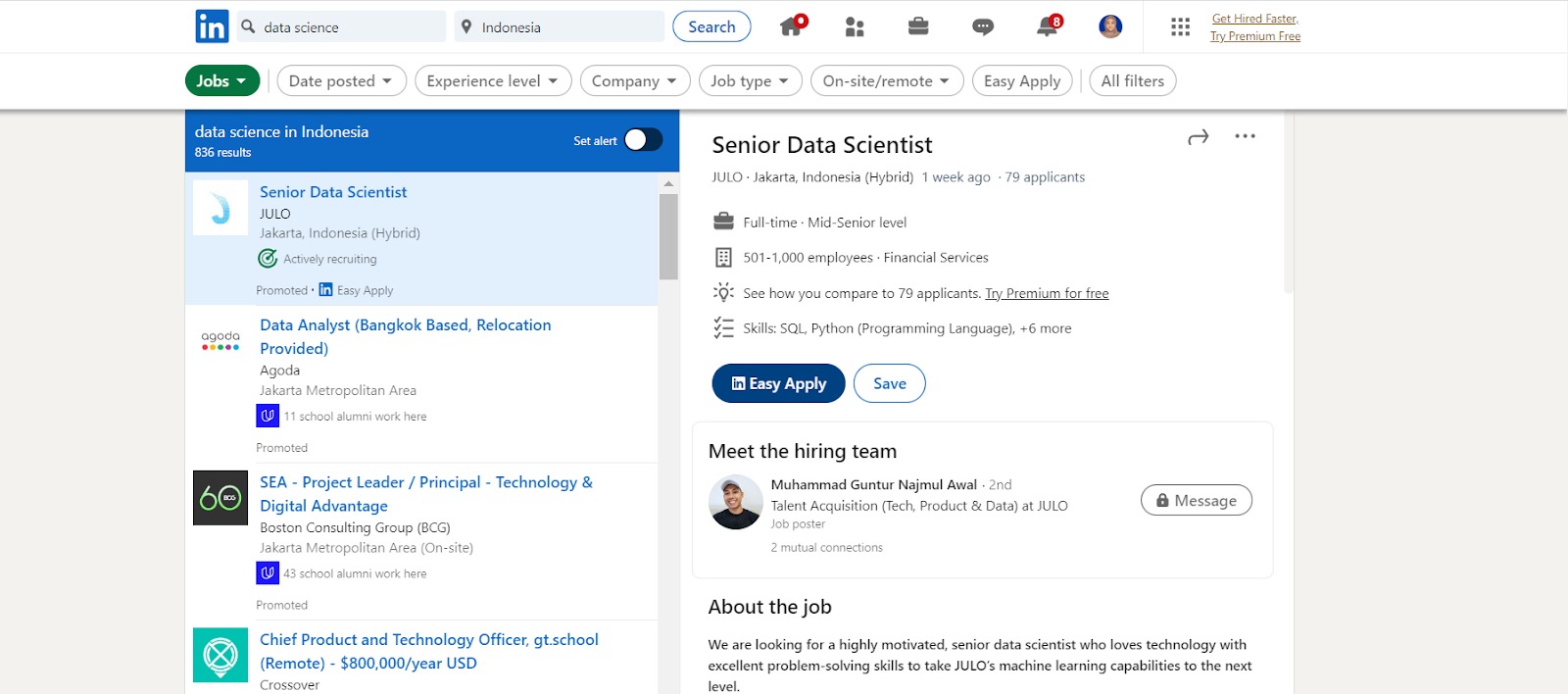
Task: Click '43 school alumni work here'
Action: click(355, 573)
